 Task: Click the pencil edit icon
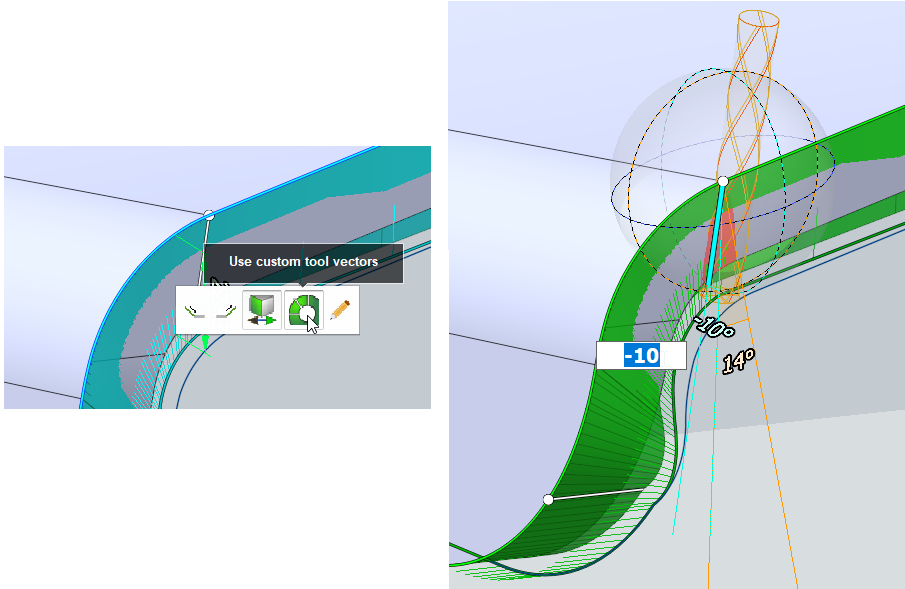[340, 311]
